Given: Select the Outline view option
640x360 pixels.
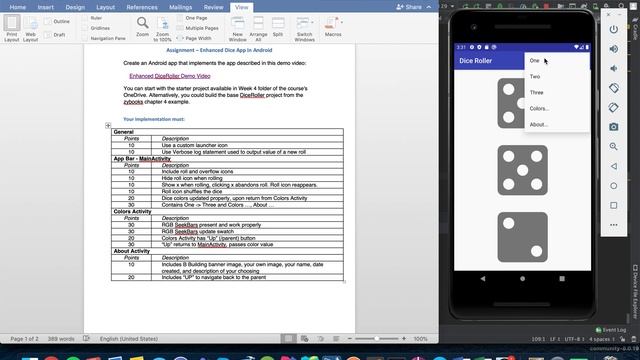Looking at the screenshot, I should pos(57,21).
